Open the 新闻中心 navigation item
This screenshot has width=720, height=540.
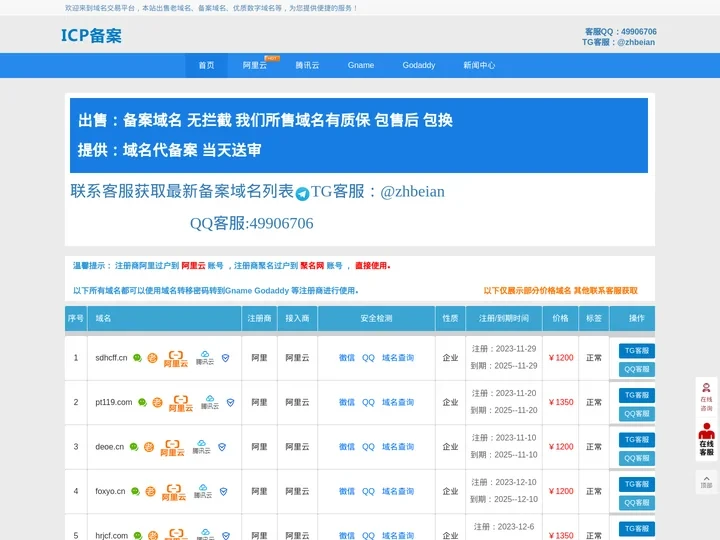coord(479,65)
